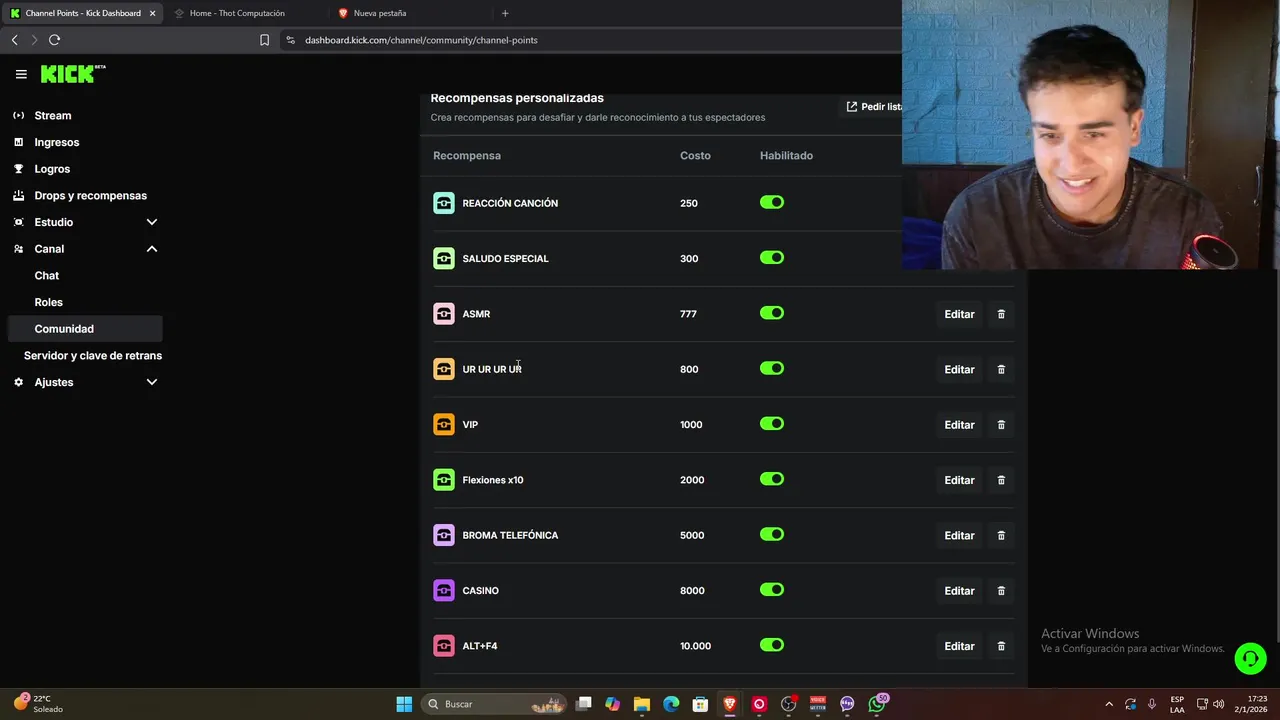Click the SALUDO ESPECIAL reward icon

tap(444, 258)
